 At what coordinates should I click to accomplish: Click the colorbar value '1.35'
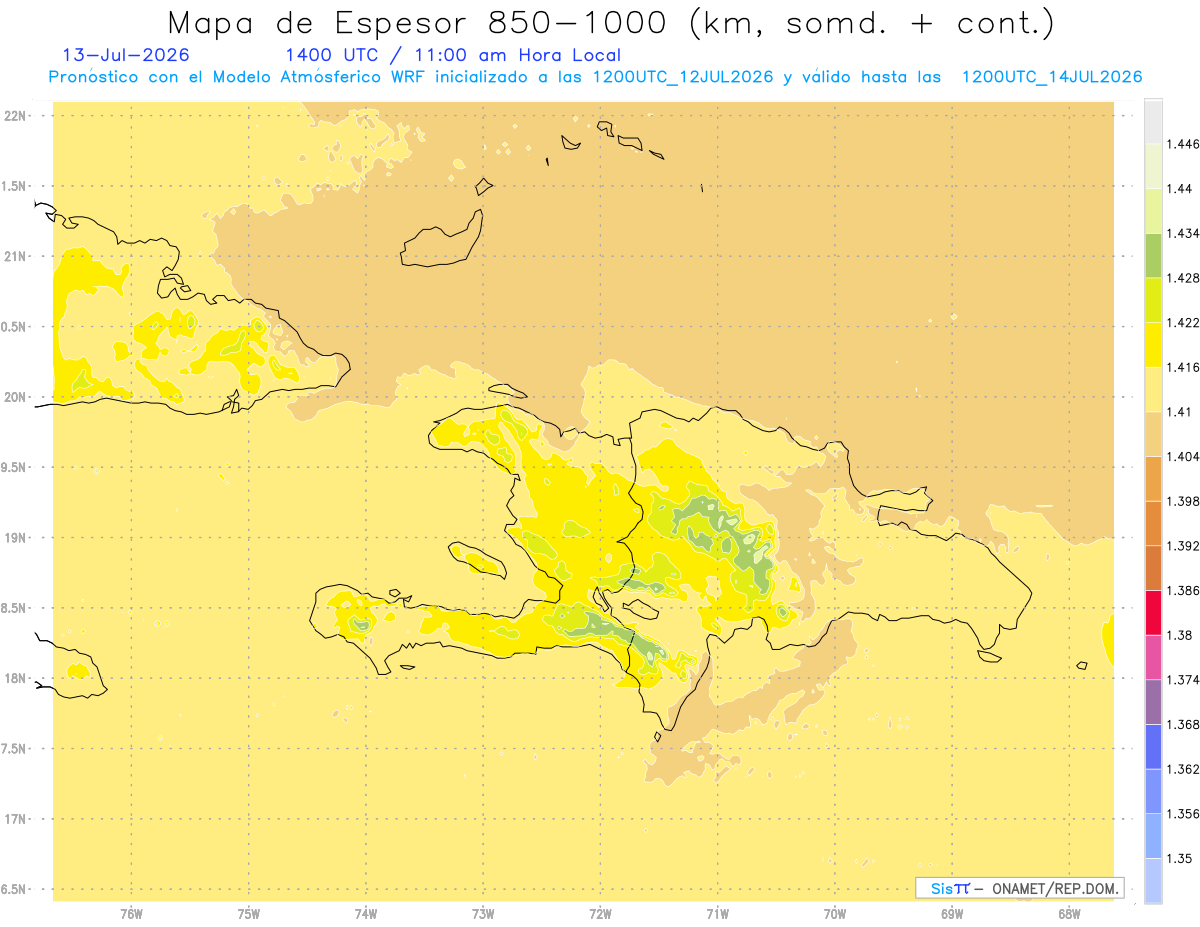coord(1180,858)
